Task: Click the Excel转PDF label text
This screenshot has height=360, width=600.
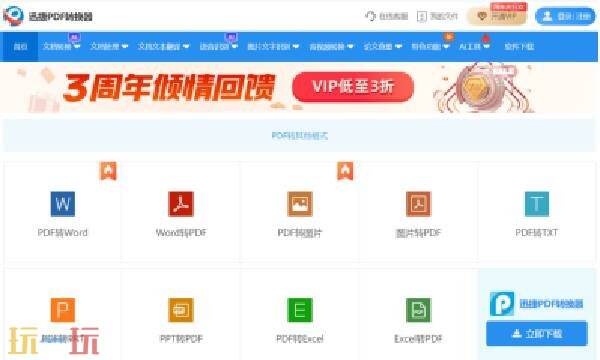Action: (418, 339)
